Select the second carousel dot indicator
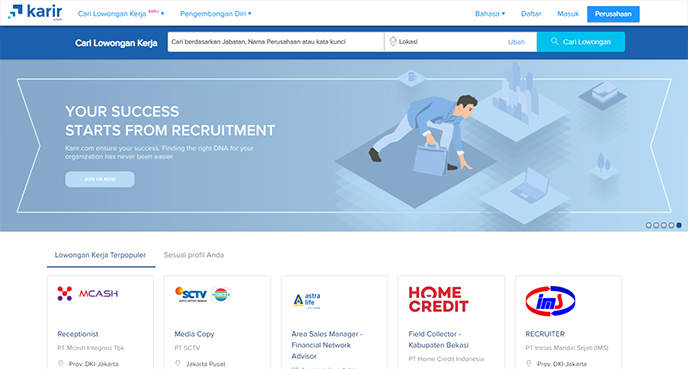688x369 pixels. 656,225
